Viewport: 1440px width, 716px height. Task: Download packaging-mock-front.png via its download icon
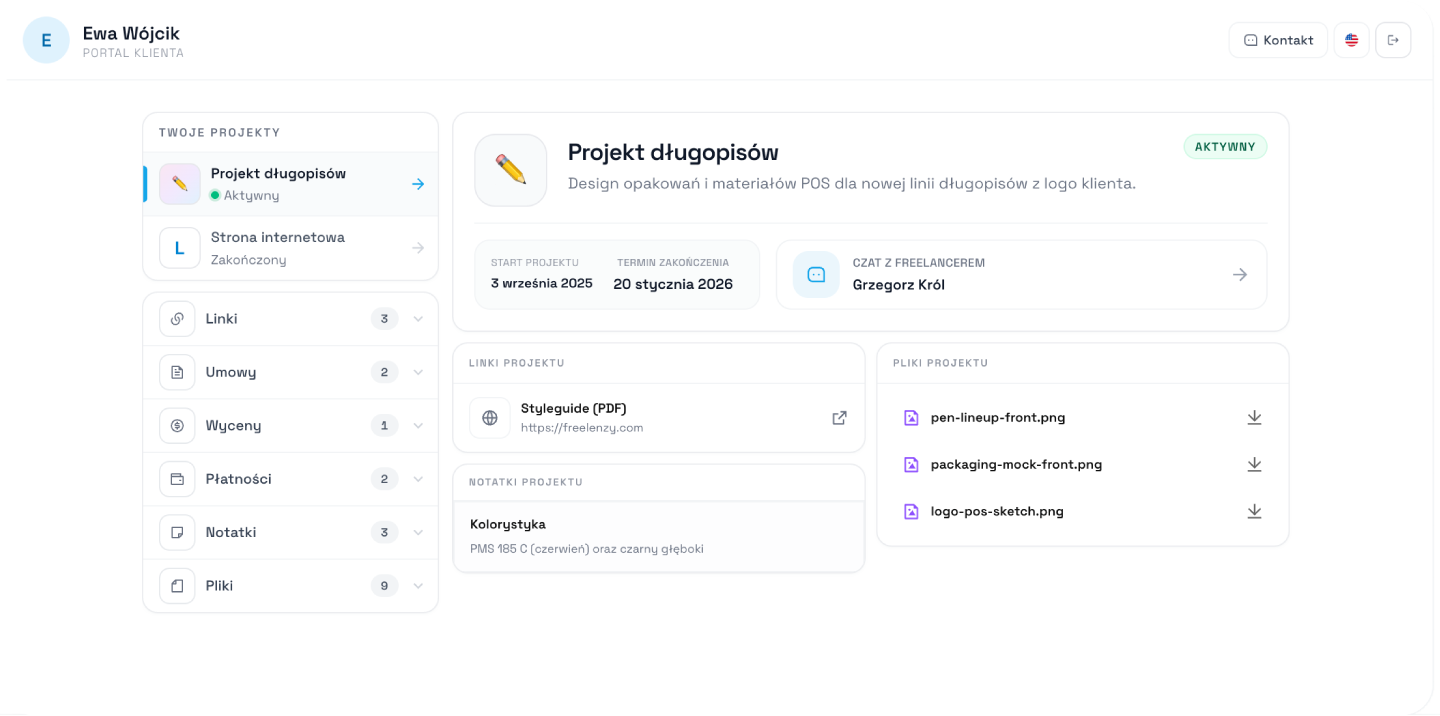click(1254, 464)
